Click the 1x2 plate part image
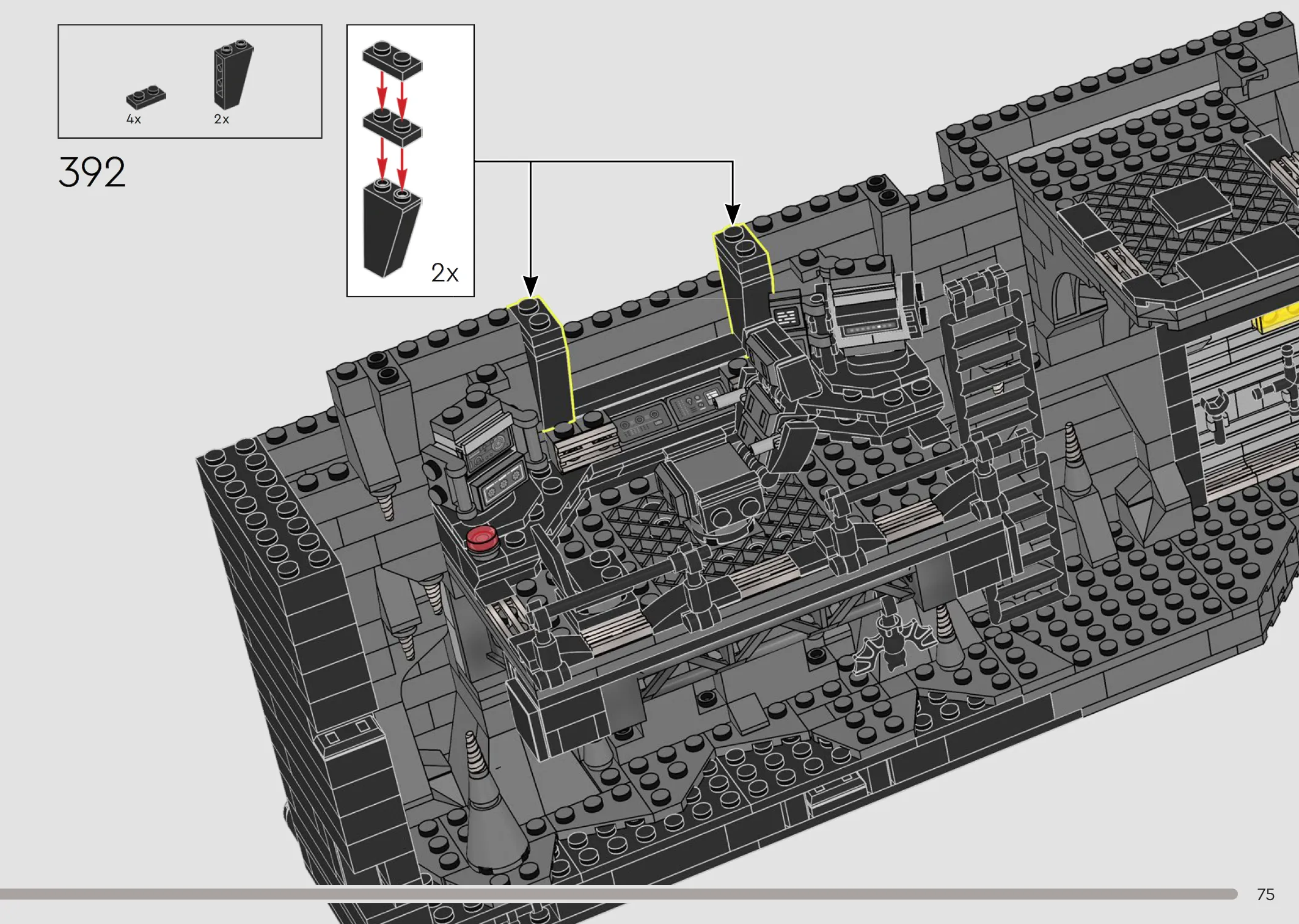The image size is (1299, 924). coord(146,97)
